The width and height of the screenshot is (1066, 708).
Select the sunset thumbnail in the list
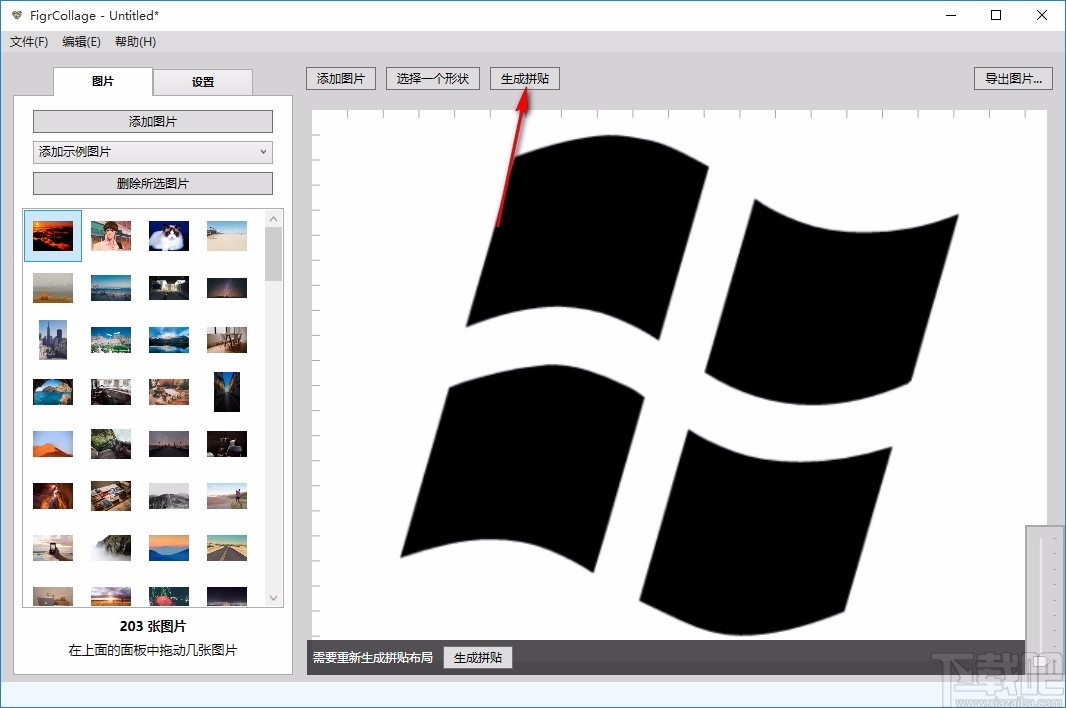pos(52,236)
